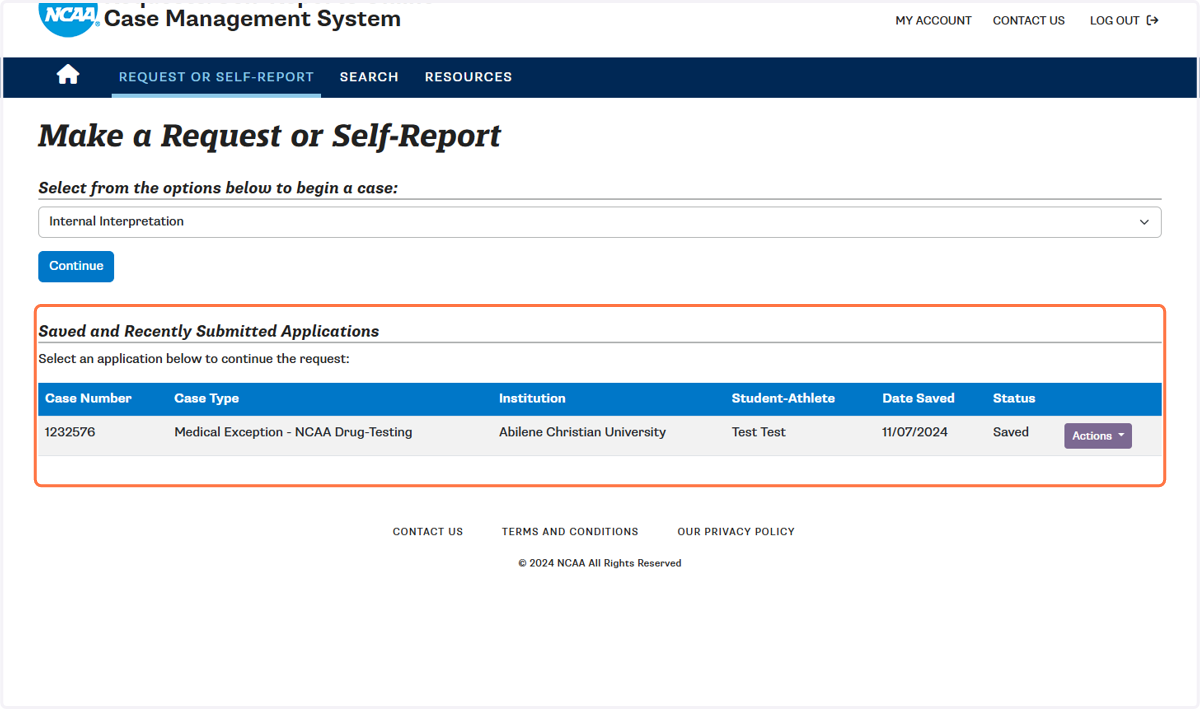The width and height of the screenshot is (1200, 709).
Task: Click the NCAA logo
Action: click(69, 18)
